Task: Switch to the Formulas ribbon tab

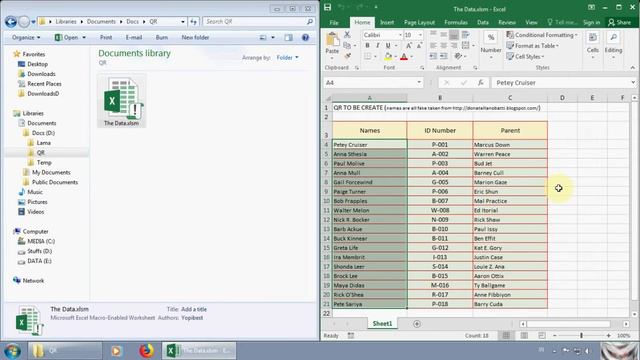Action: 456,22
